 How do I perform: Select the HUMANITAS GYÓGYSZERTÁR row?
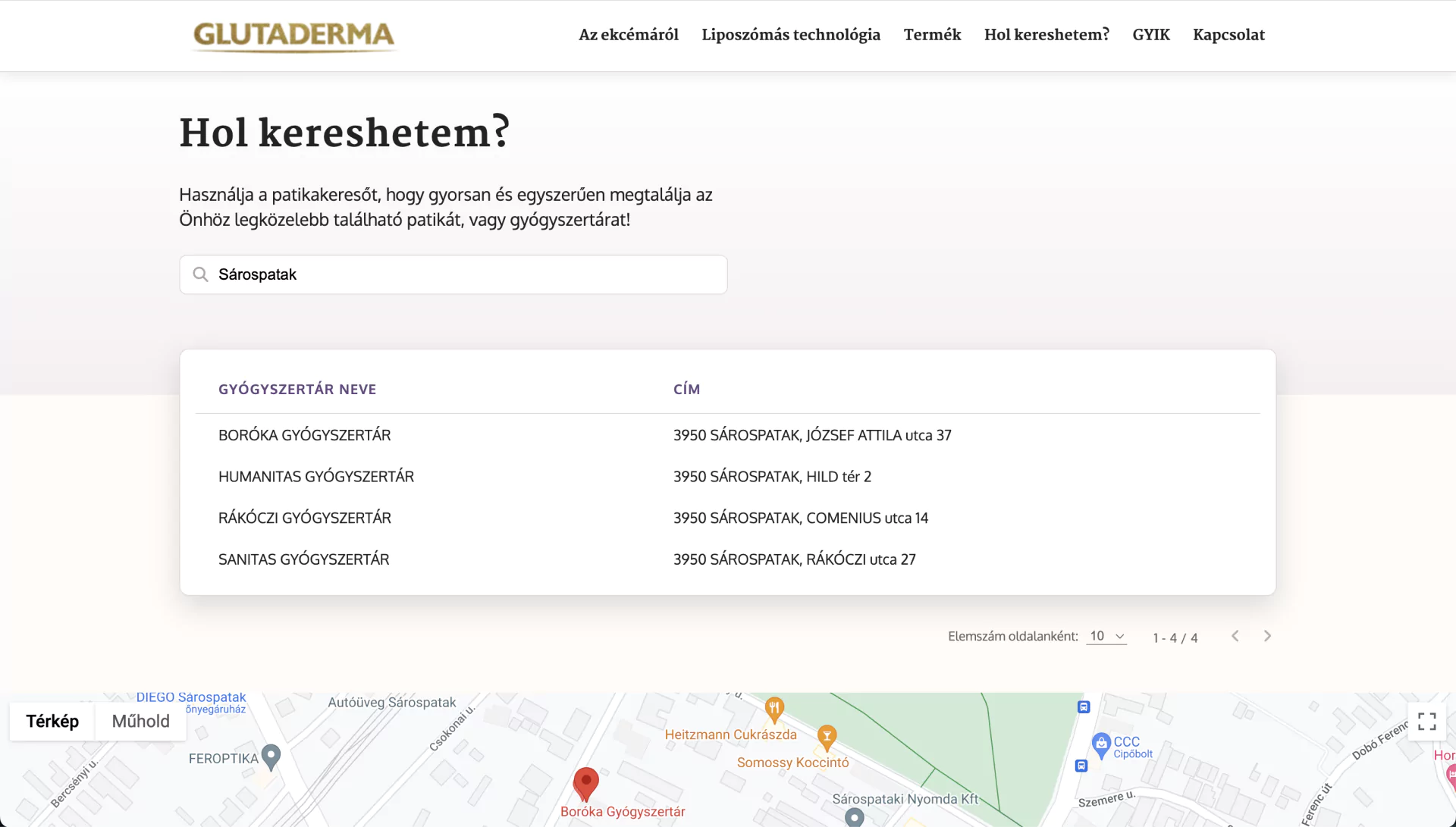point(316,477)
